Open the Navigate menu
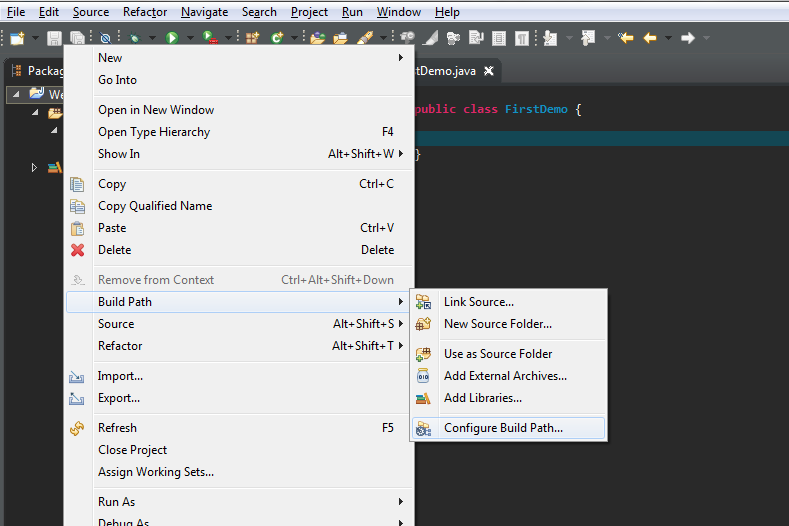 204,12
